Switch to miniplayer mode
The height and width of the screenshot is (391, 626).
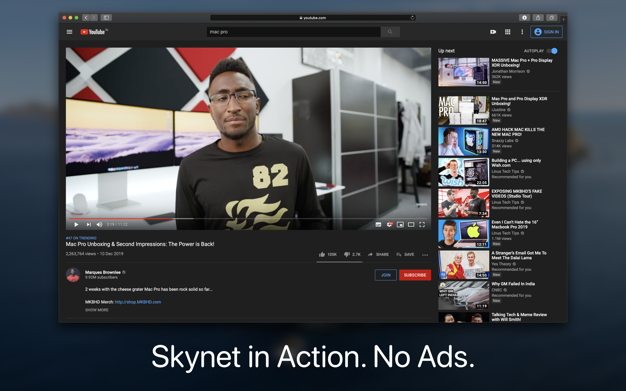(400, 224)
